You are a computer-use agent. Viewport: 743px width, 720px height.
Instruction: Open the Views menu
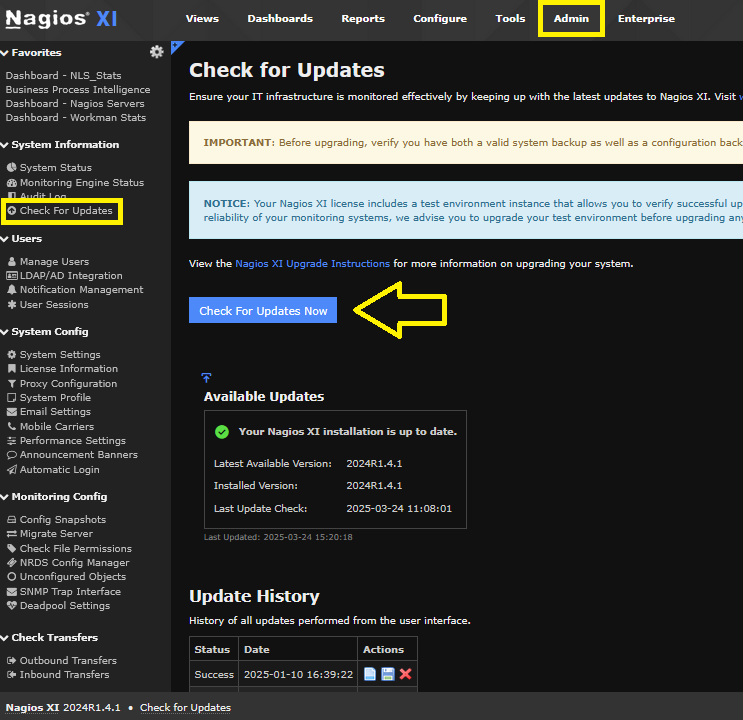pos(202,18)
